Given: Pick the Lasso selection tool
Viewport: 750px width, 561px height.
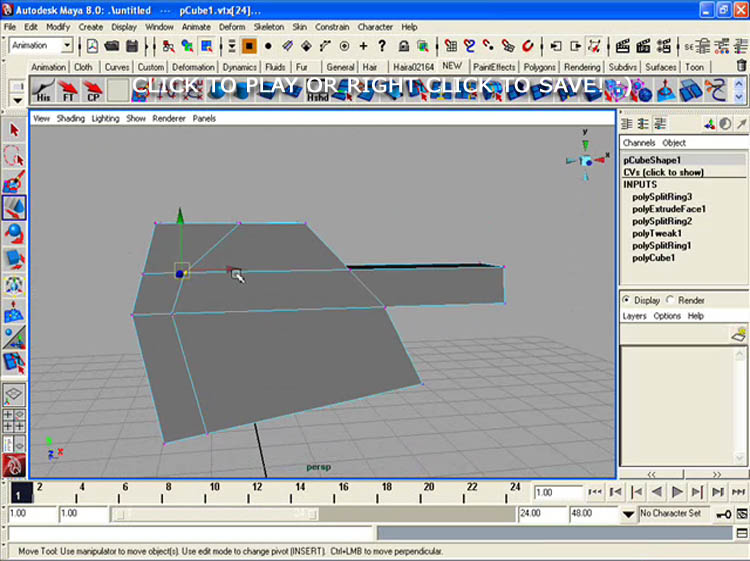Looking at the screenshot, I should [x=14, y=156].
